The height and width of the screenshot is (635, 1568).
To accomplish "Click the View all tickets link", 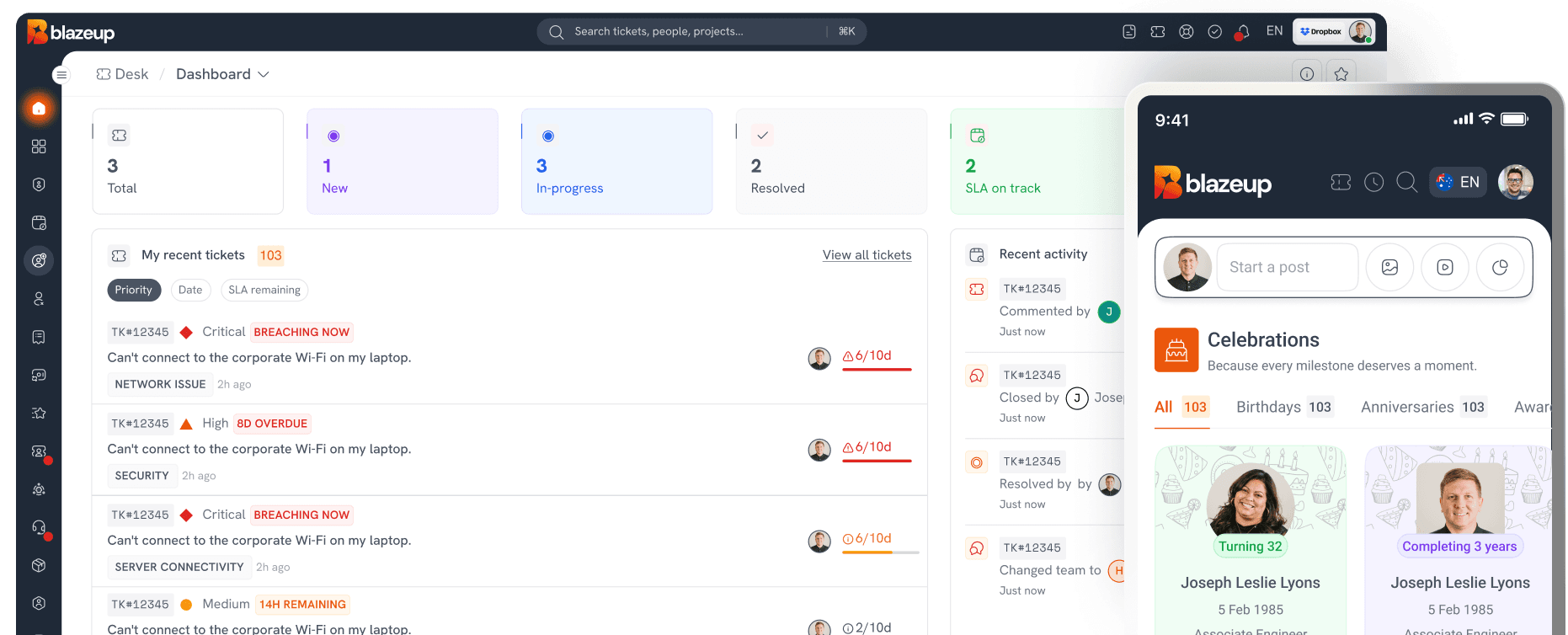I will pos(867,255).
